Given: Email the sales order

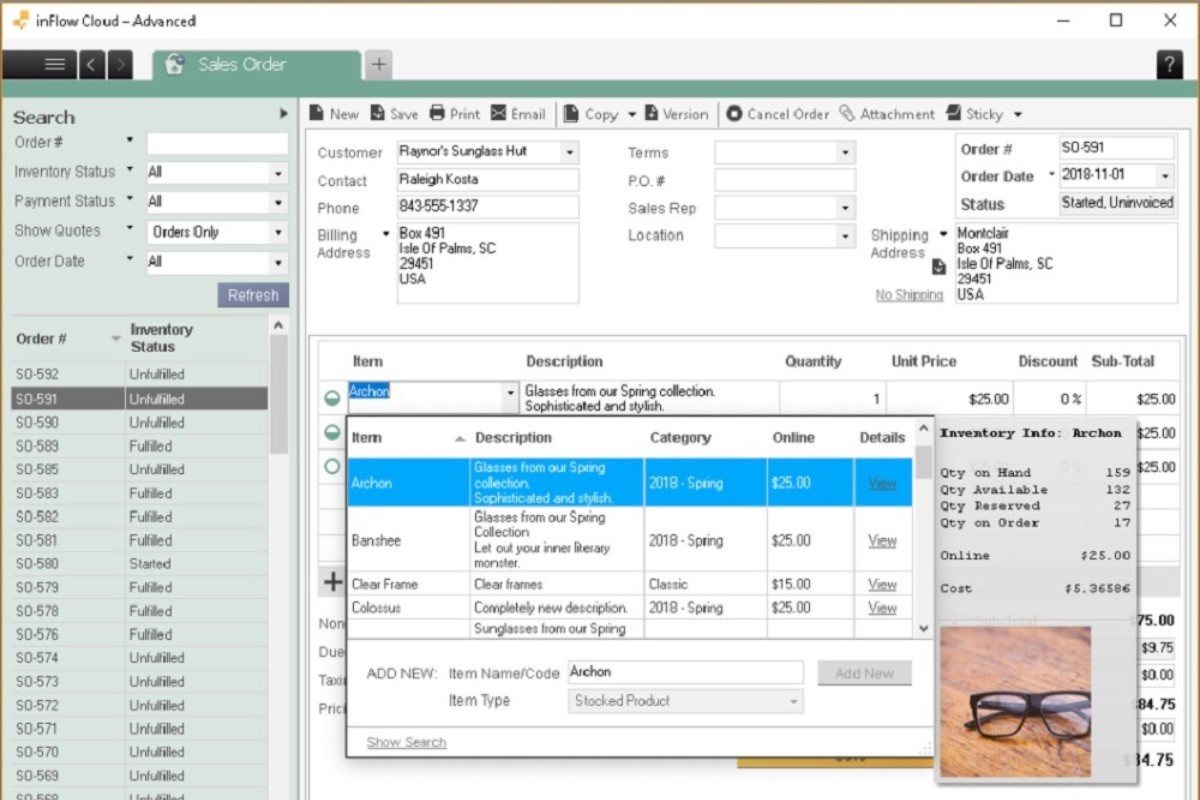Looking at the screenshot, I should [x=518, y=114].
